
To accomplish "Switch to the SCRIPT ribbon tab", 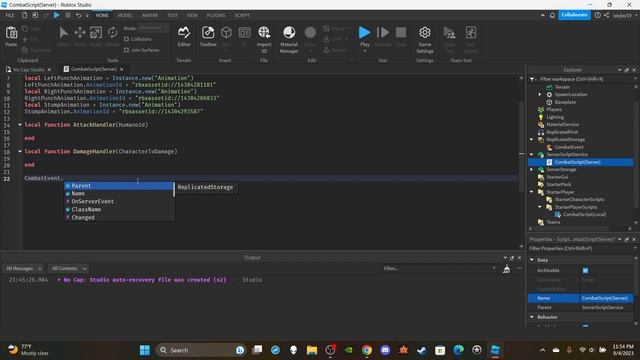I will tap(242, 15).
